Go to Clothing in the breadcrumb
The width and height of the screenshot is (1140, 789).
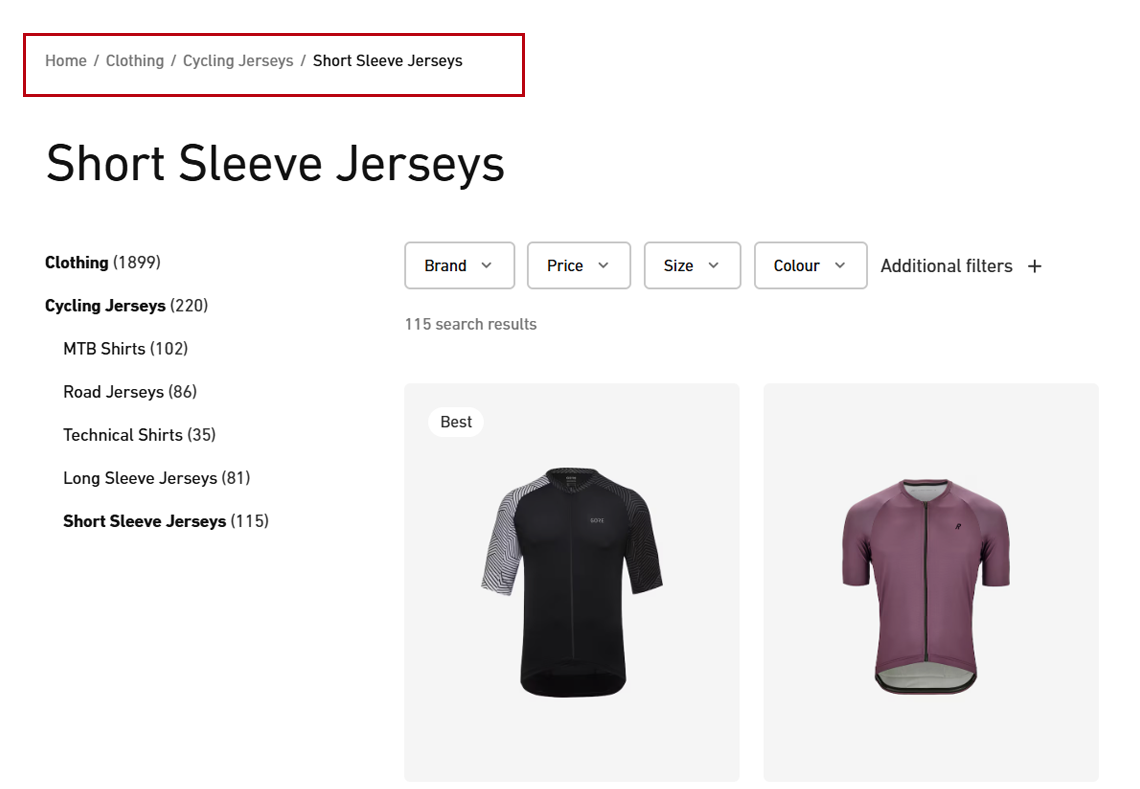(x=135, y=61)
